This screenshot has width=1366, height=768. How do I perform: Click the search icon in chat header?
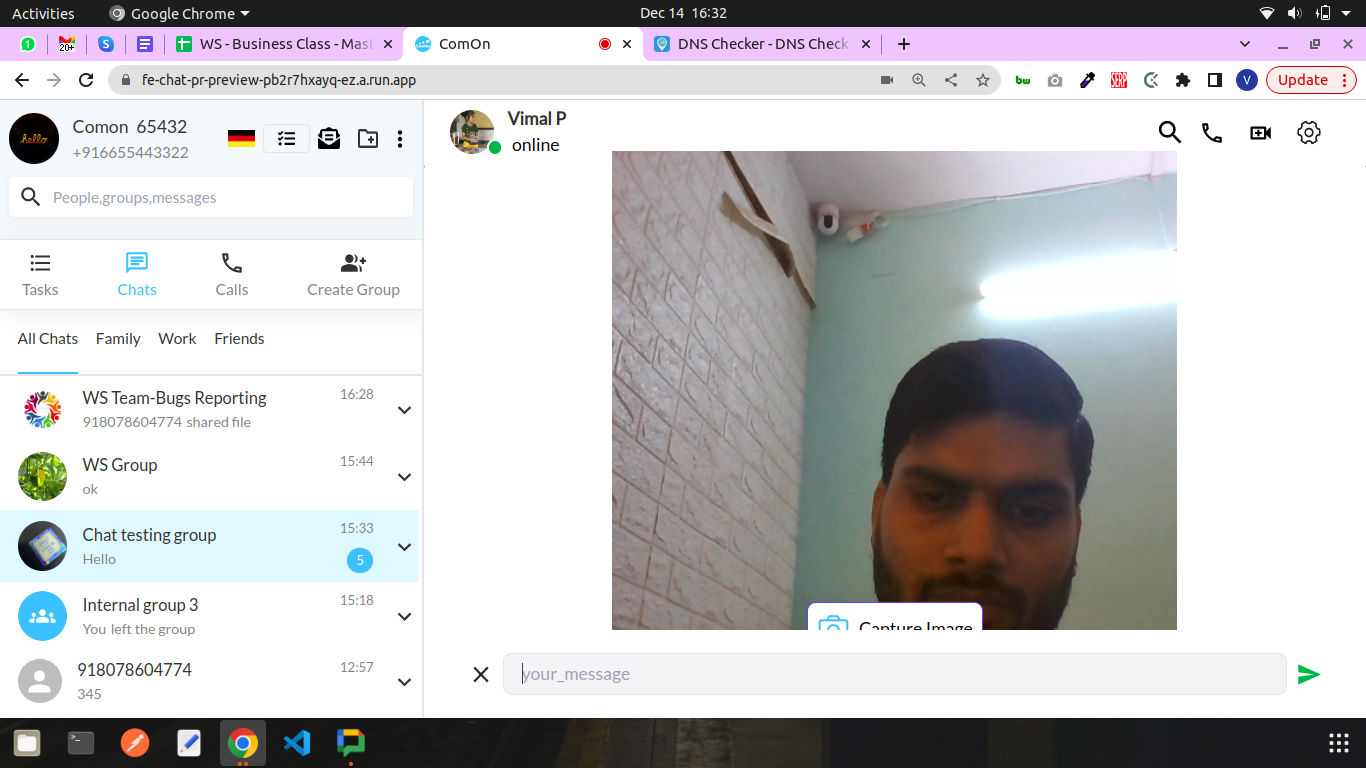click(x=1169, y=133)
